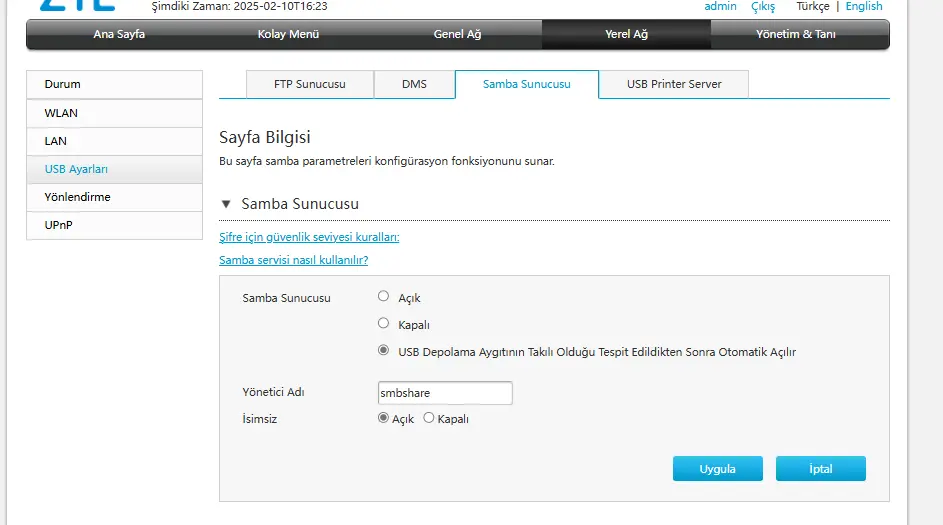Open WLAN in the sidebar
Image resolution: width=943 pixels, height=525 pixels.
point(114,113)
